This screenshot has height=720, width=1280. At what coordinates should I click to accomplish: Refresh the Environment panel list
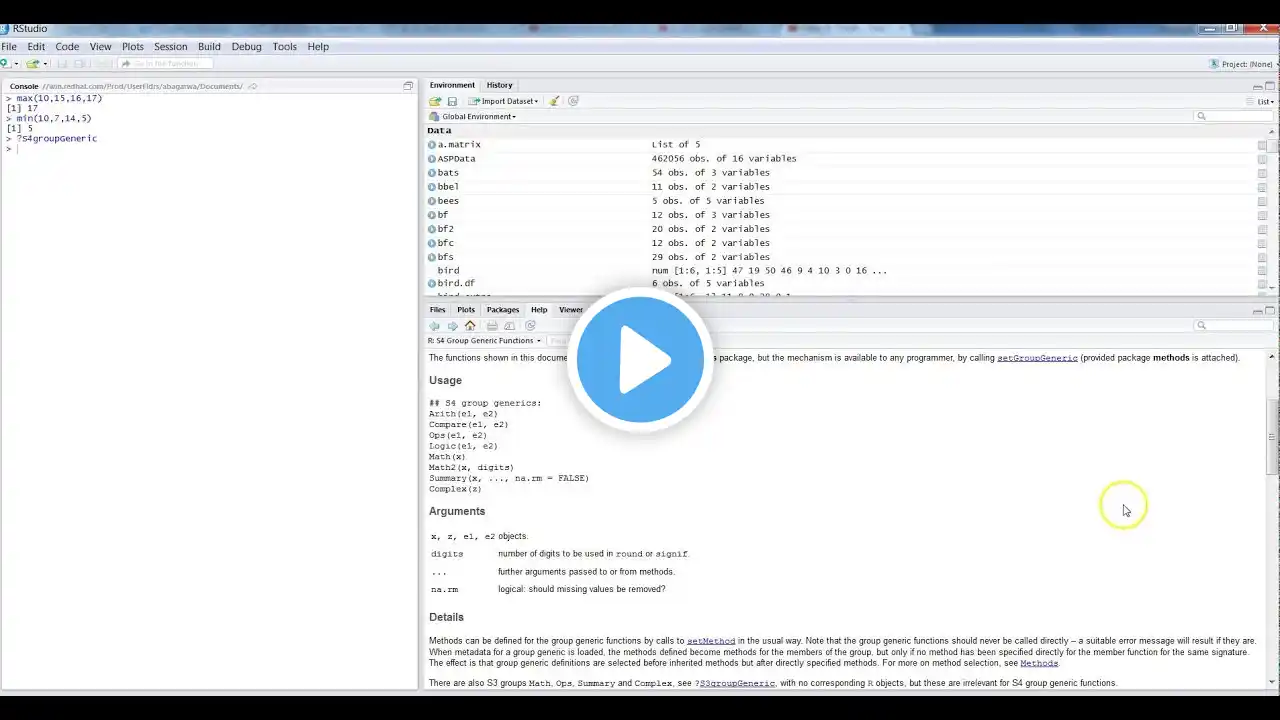[574, 101]
